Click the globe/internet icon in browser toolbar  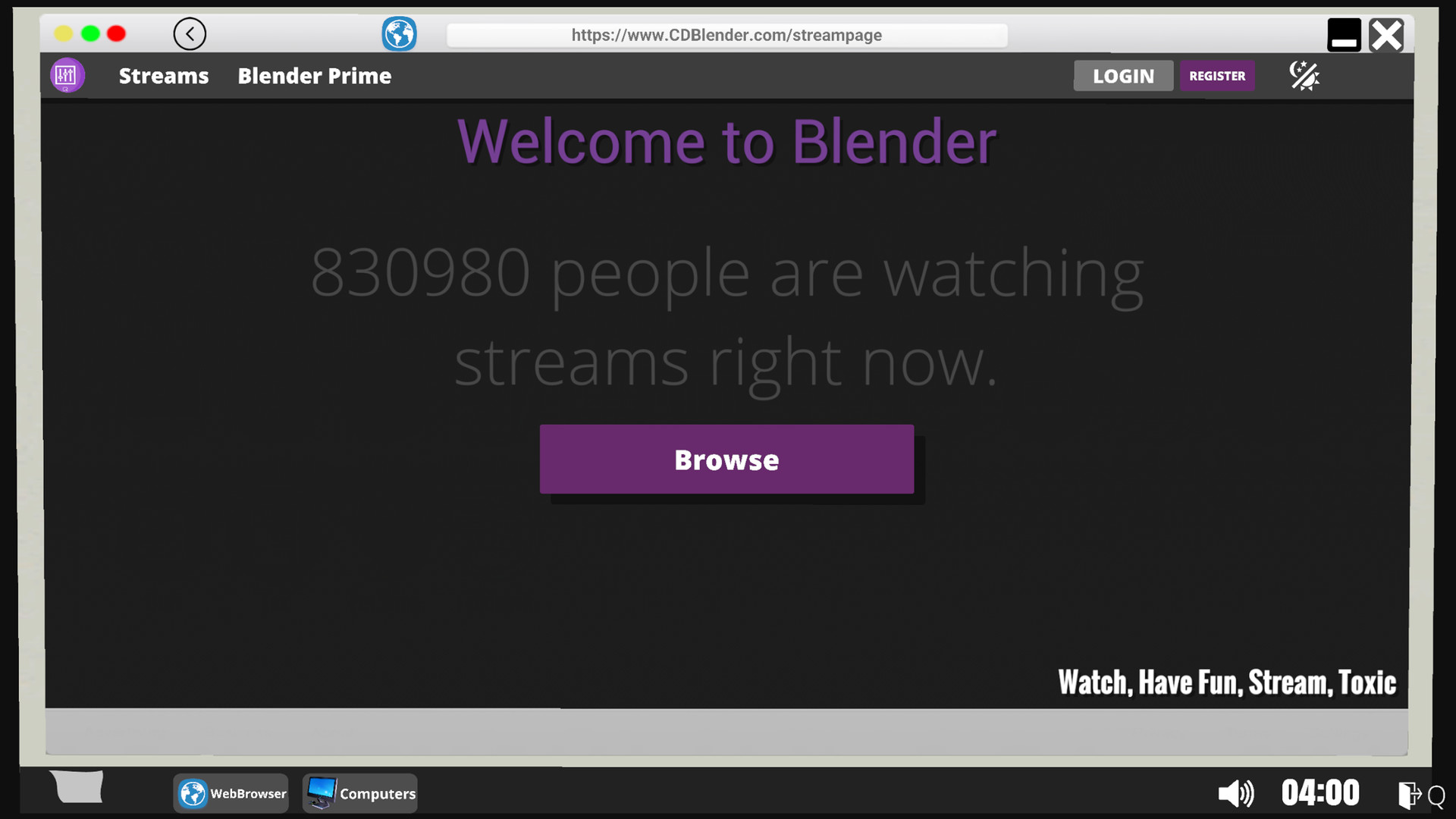[x=399, y=33]
